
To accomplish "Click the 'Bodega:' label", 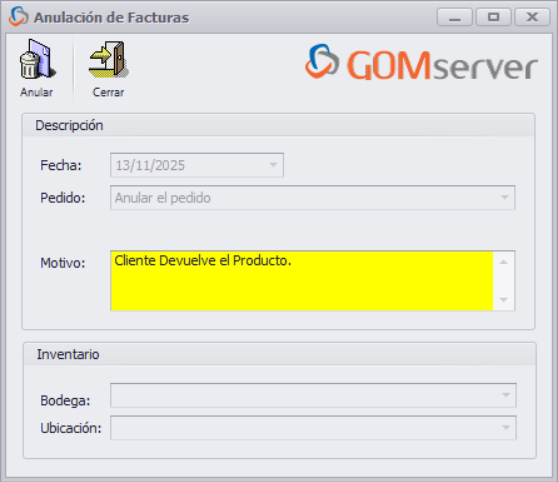I will [x=65, y=401].
